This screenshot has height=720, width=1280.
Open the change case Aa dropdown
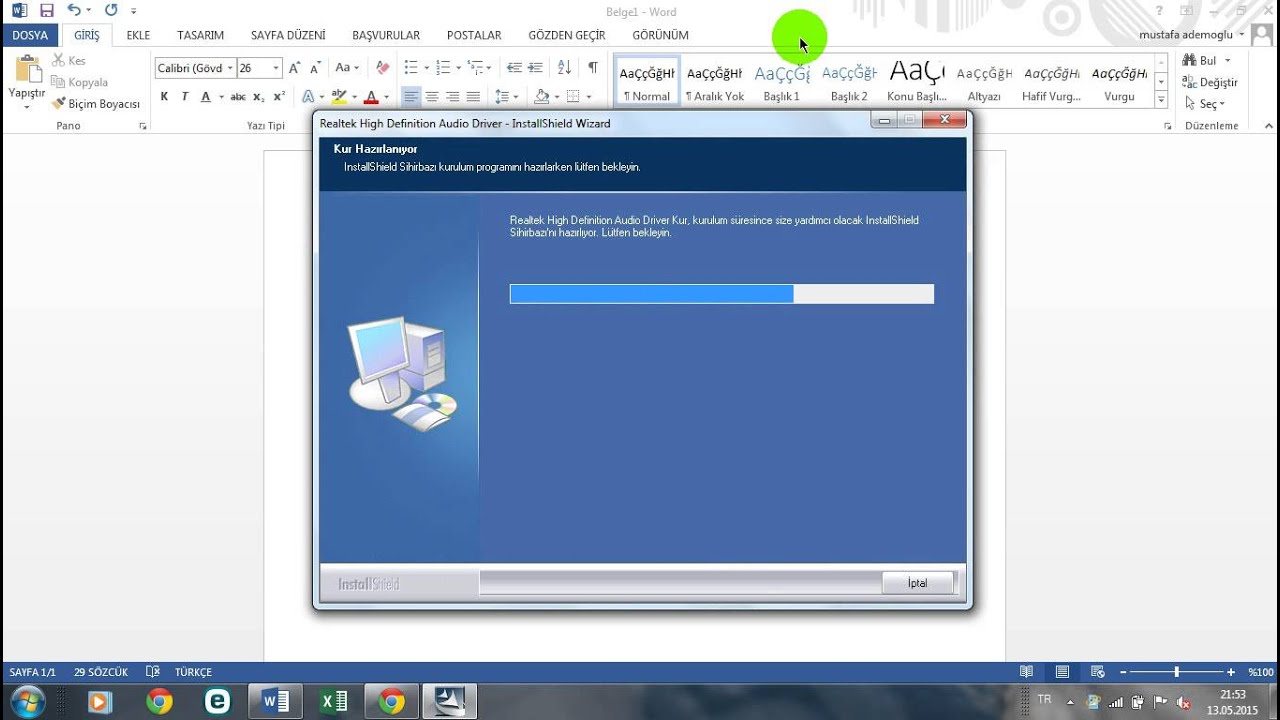pyautogui.click(x=346, y=68)
